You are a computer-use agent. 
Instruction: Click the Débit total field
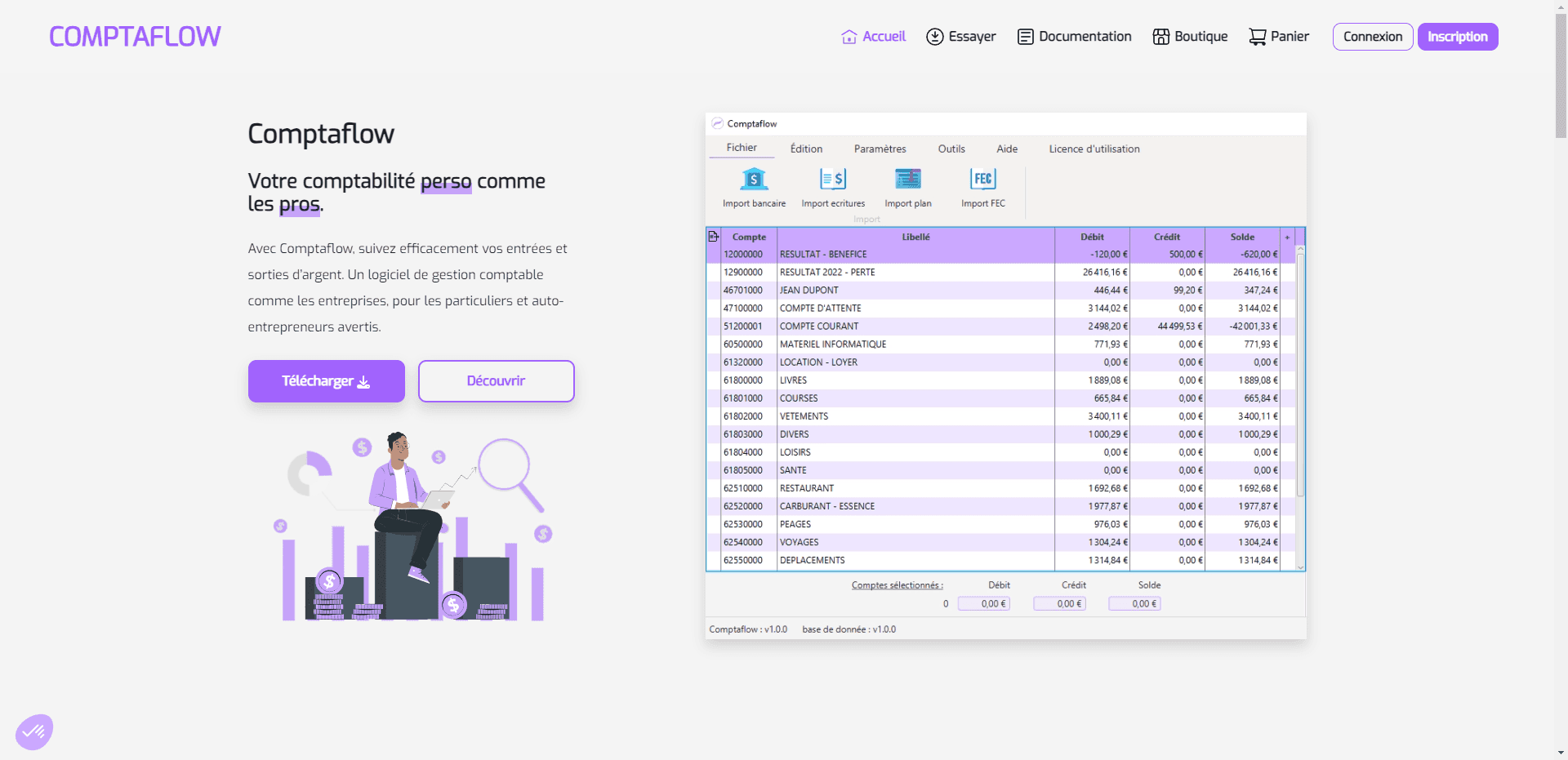click(x=984, y=604)
